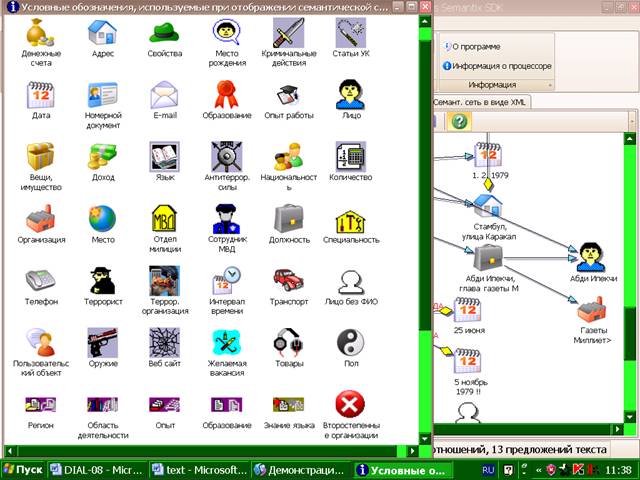Click the Пользовательский объект icon
This screenshot has width=640, height=480.
click(x=40, y=342)
